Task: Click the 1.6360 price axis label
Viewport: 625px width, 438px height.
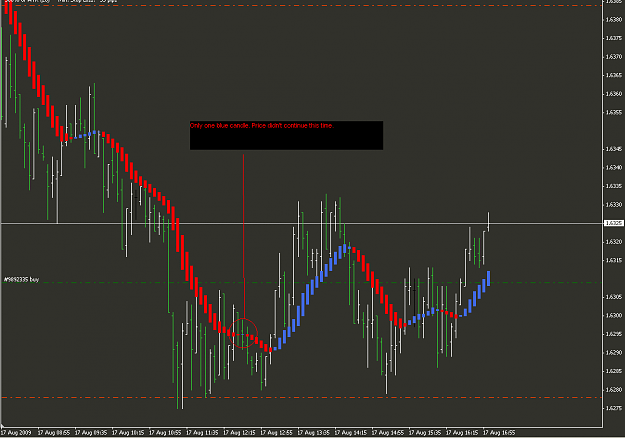Action: [x=614, y=94]
